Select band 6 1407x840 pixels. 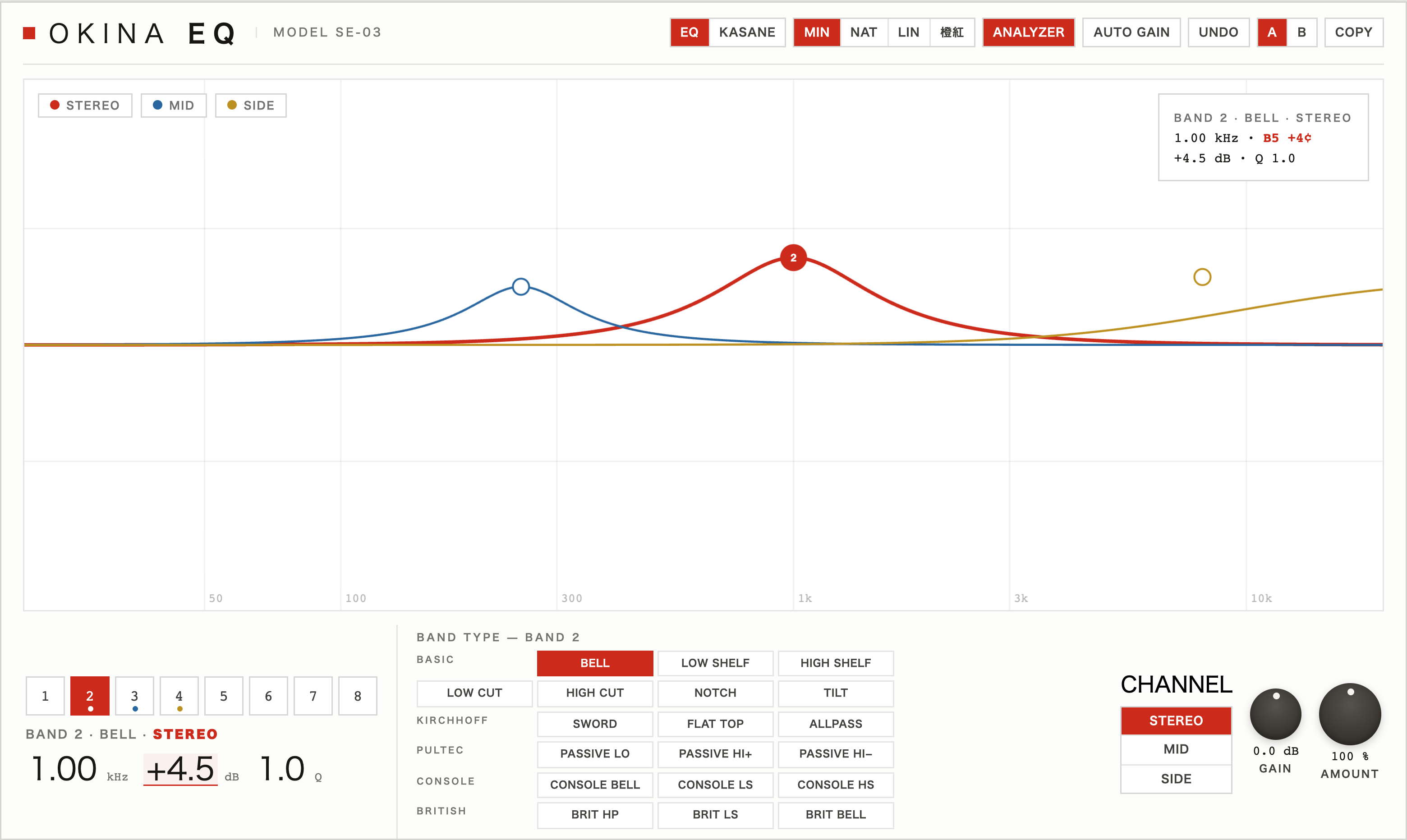268,696
